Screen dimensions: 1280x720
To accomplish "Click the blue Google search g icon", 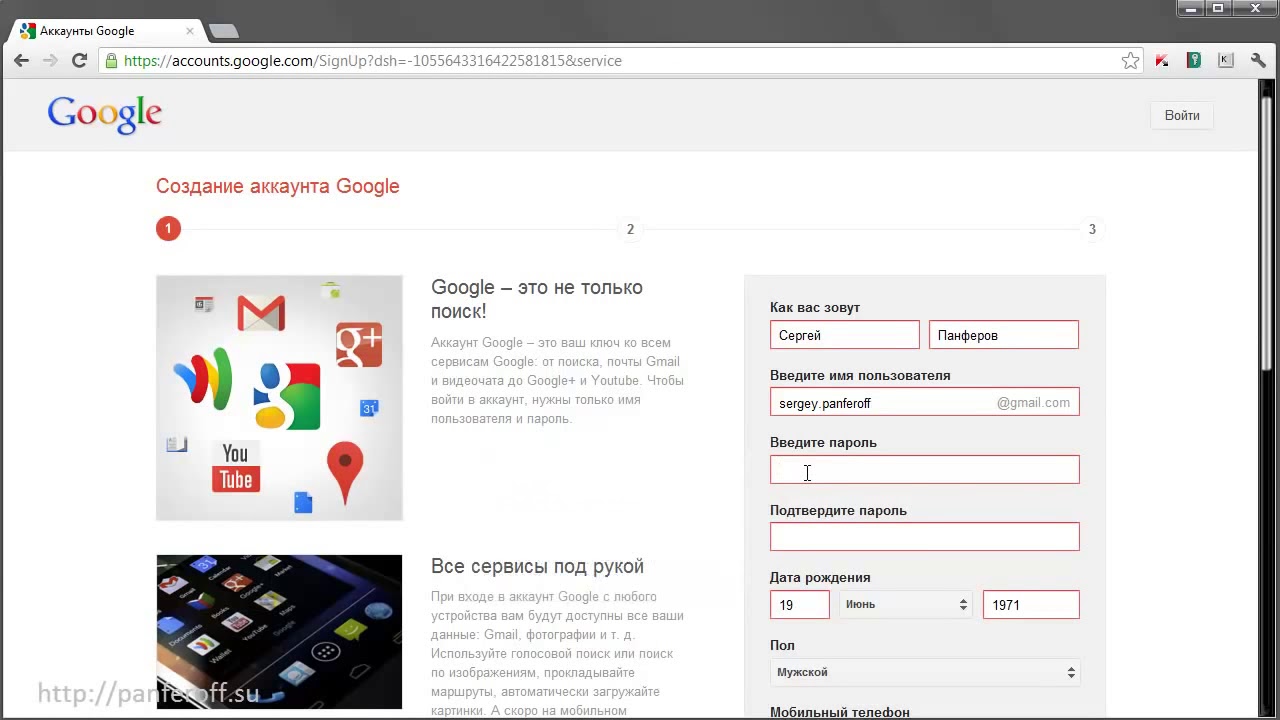I will [x=287, y=396].
